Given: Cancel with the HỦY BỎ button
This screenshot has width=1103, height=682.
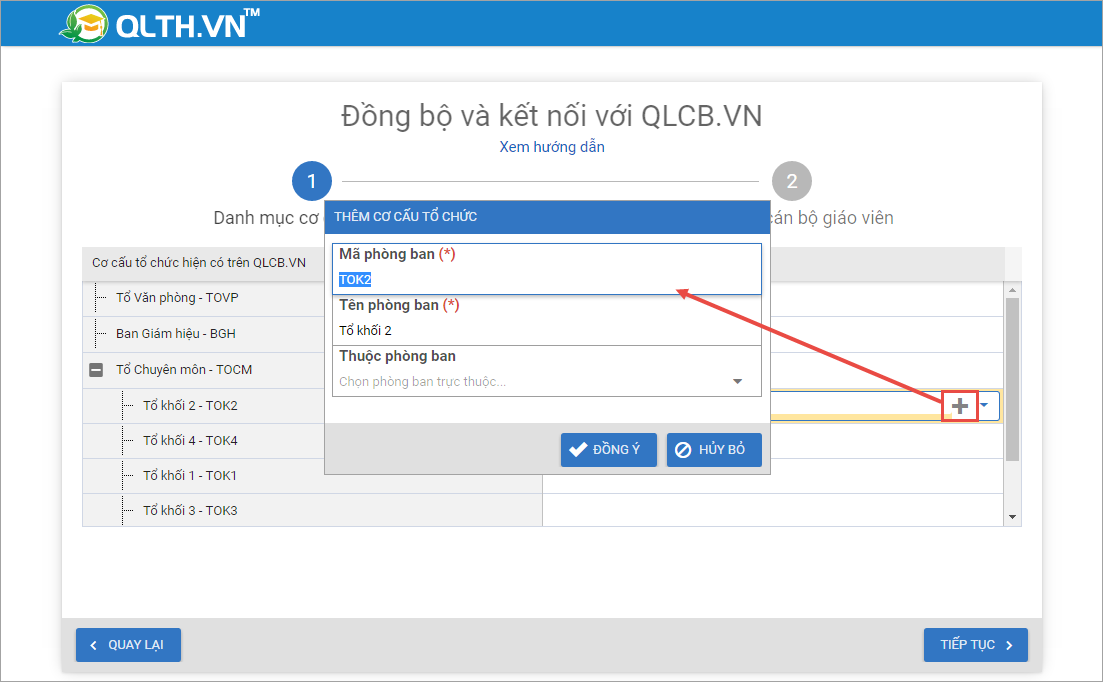Looking at the screenshot, I should tap(714, 450).
